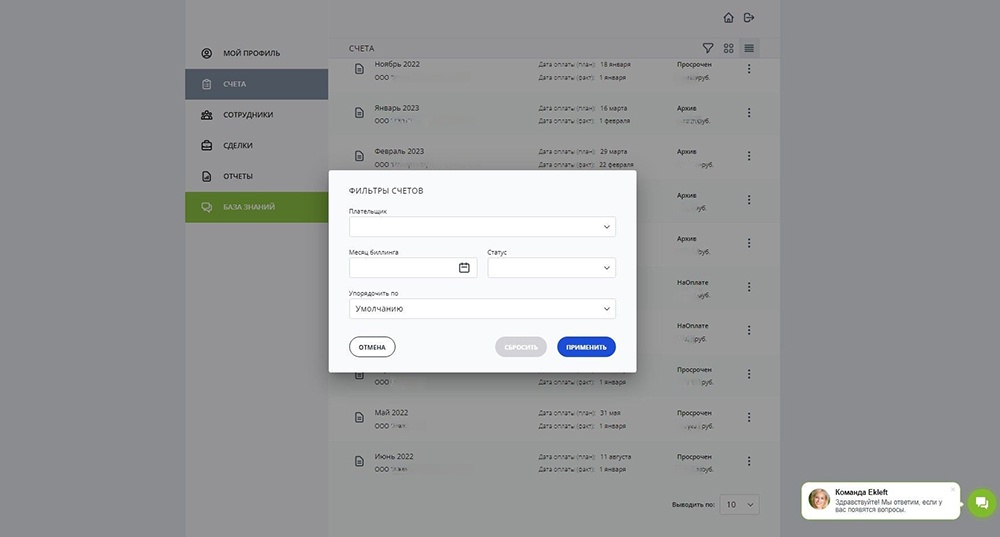
Task: Close the Команда Ekleft chat popup
Action: (953, 490)
